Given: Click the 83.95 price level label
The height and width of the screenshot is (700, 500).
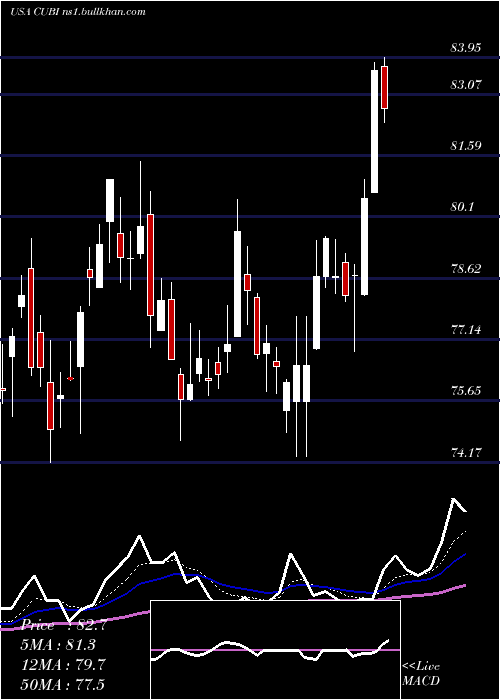Looking at the screenshot, I should pos(466,48).
